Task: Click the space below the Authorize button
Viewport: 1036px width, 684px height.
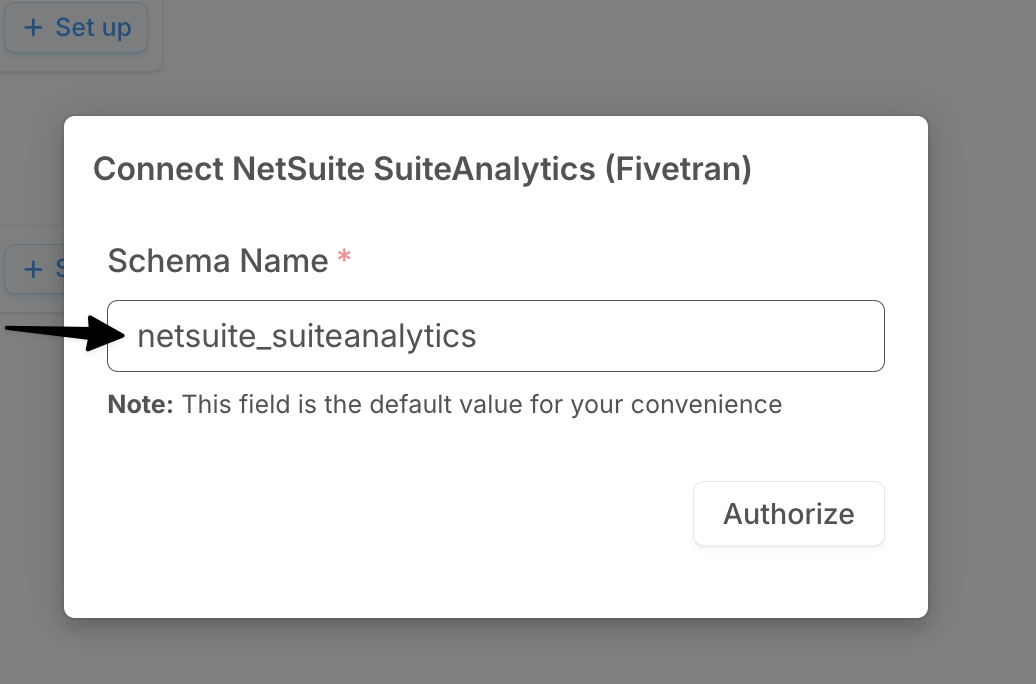Action: pos(788,580)
